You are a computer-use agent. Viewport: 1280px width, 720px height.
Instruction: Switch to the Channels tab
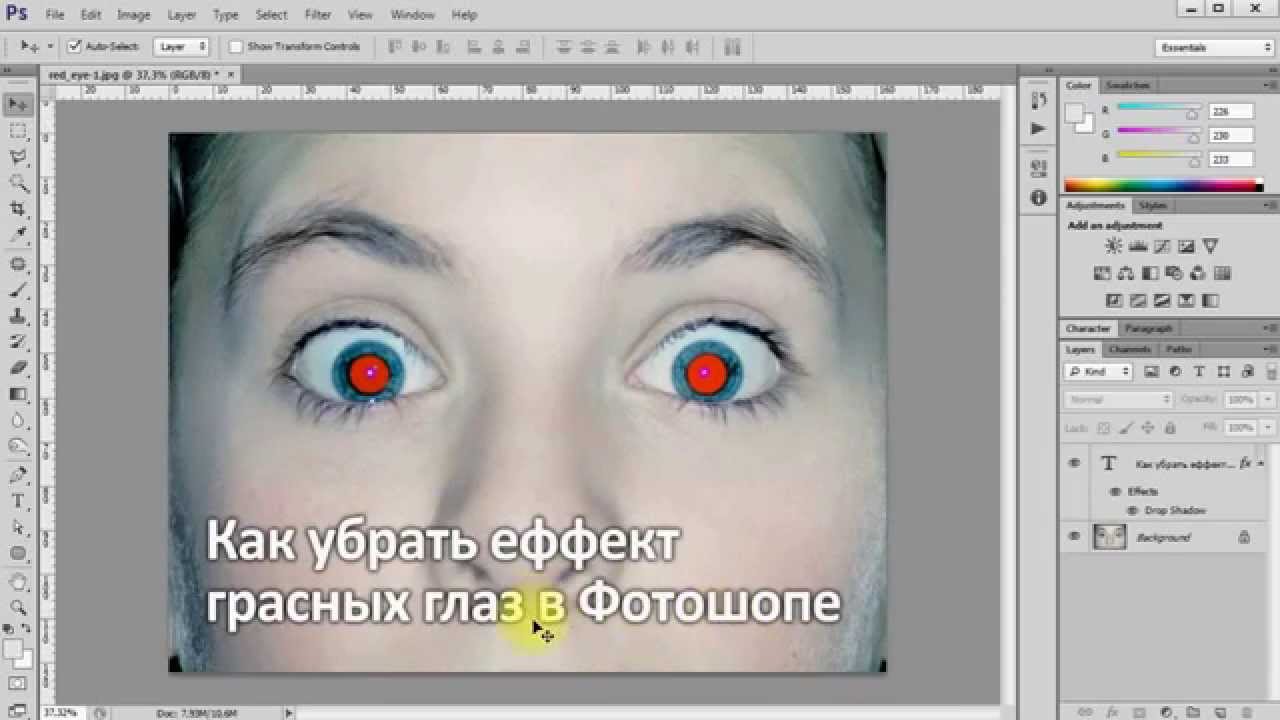click(1130, 349)
